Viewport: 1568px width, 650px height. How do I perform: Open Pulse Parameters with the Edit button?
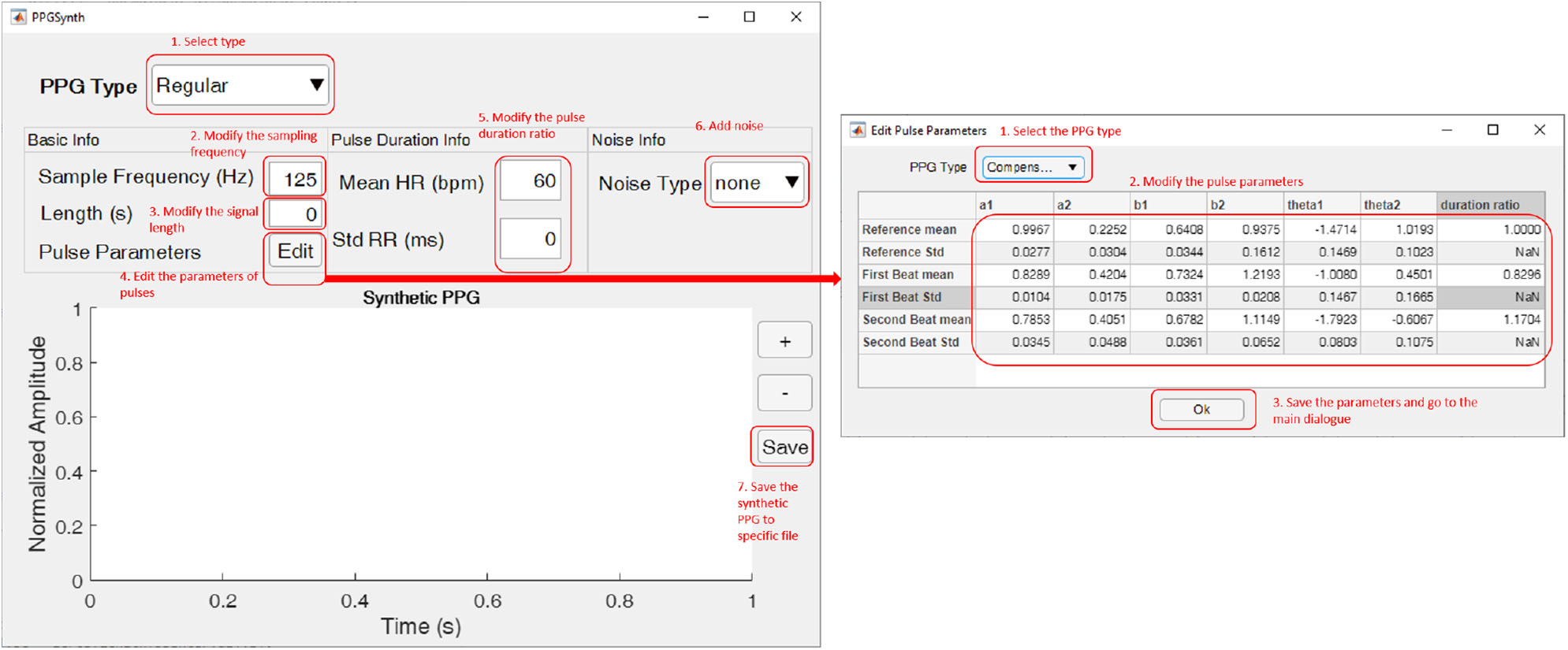coord(295,251)
